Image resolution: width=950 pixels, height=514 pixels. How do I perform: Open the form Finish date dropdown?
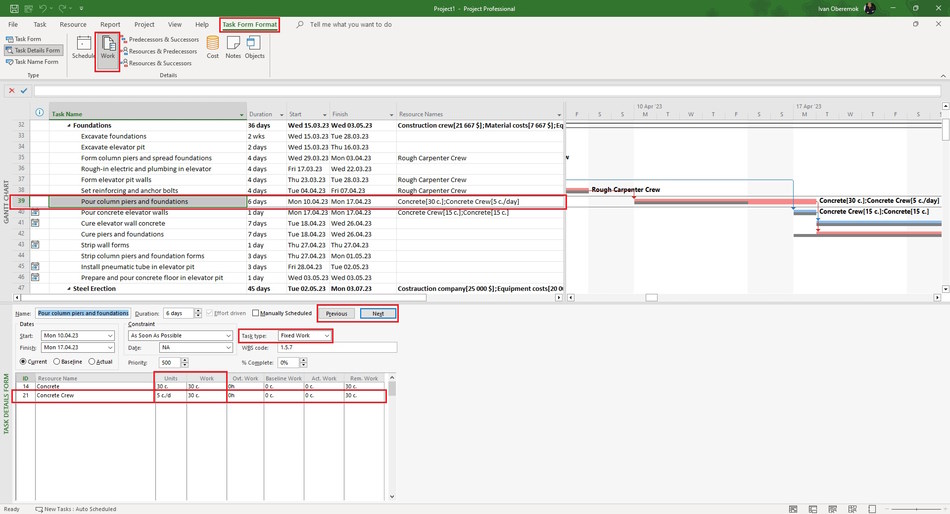[110, 348]
